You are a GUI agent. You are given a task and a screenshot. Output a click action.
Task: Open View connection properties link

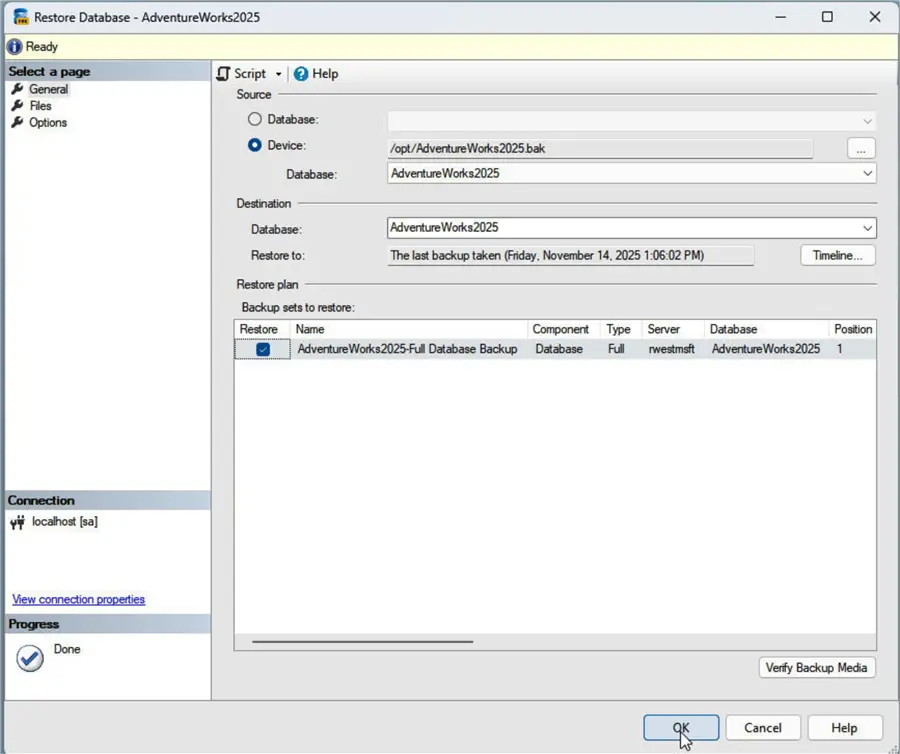pos(79,599)
